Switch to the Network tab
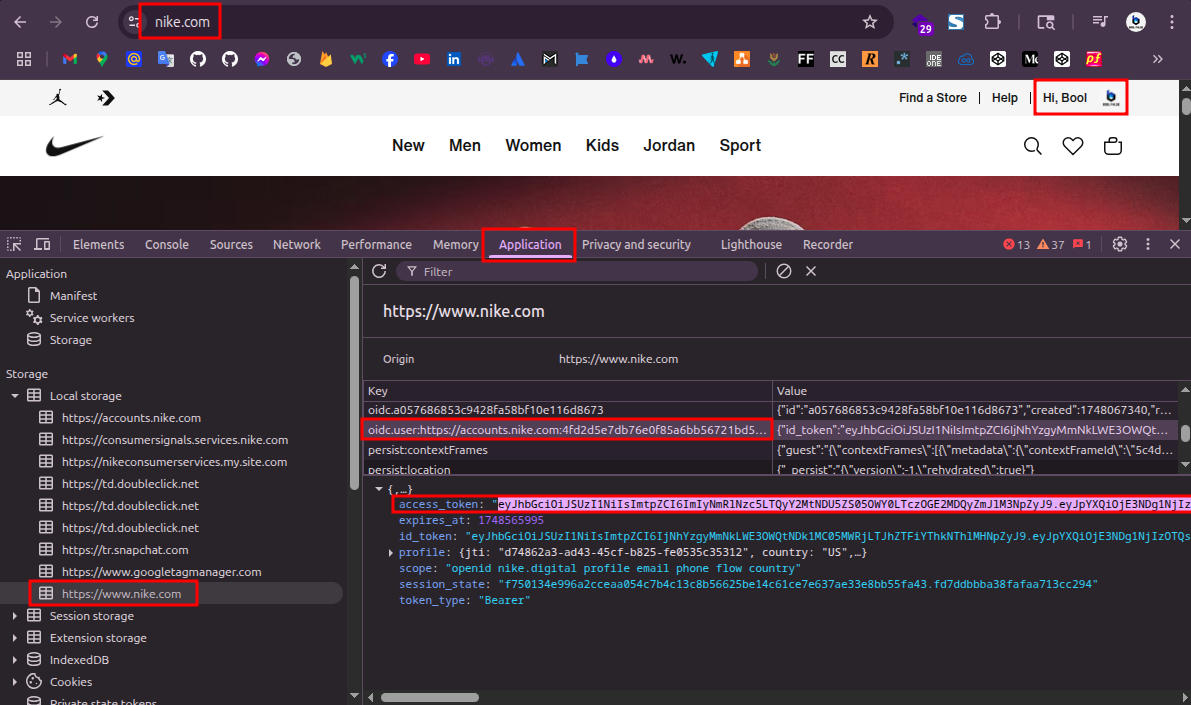Image resolution: width=1191 pixels, height=705 pixels. [296, 245]
